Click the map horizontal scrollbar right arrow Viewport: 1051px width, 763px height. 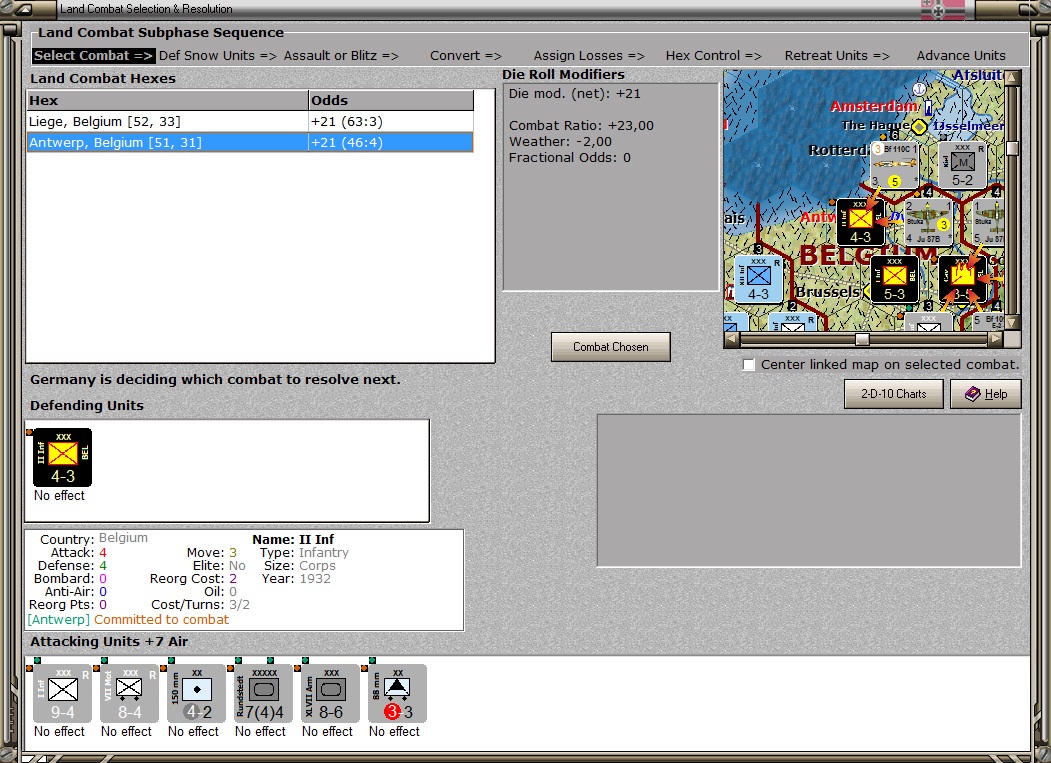pyautogui.click(x=996, y=339)
